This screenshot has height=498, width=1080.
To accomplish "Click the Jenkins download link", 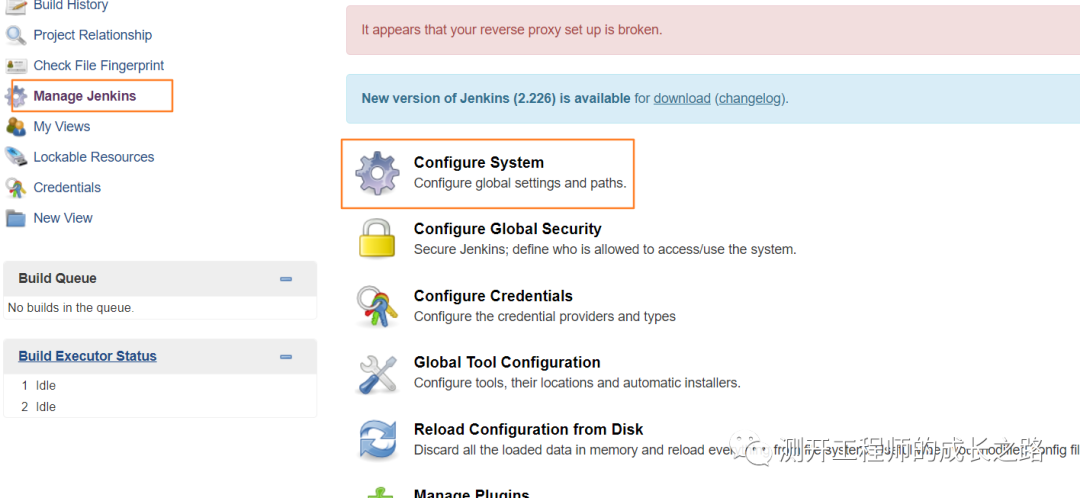I will pyautogui.click(x=682, y=98).
